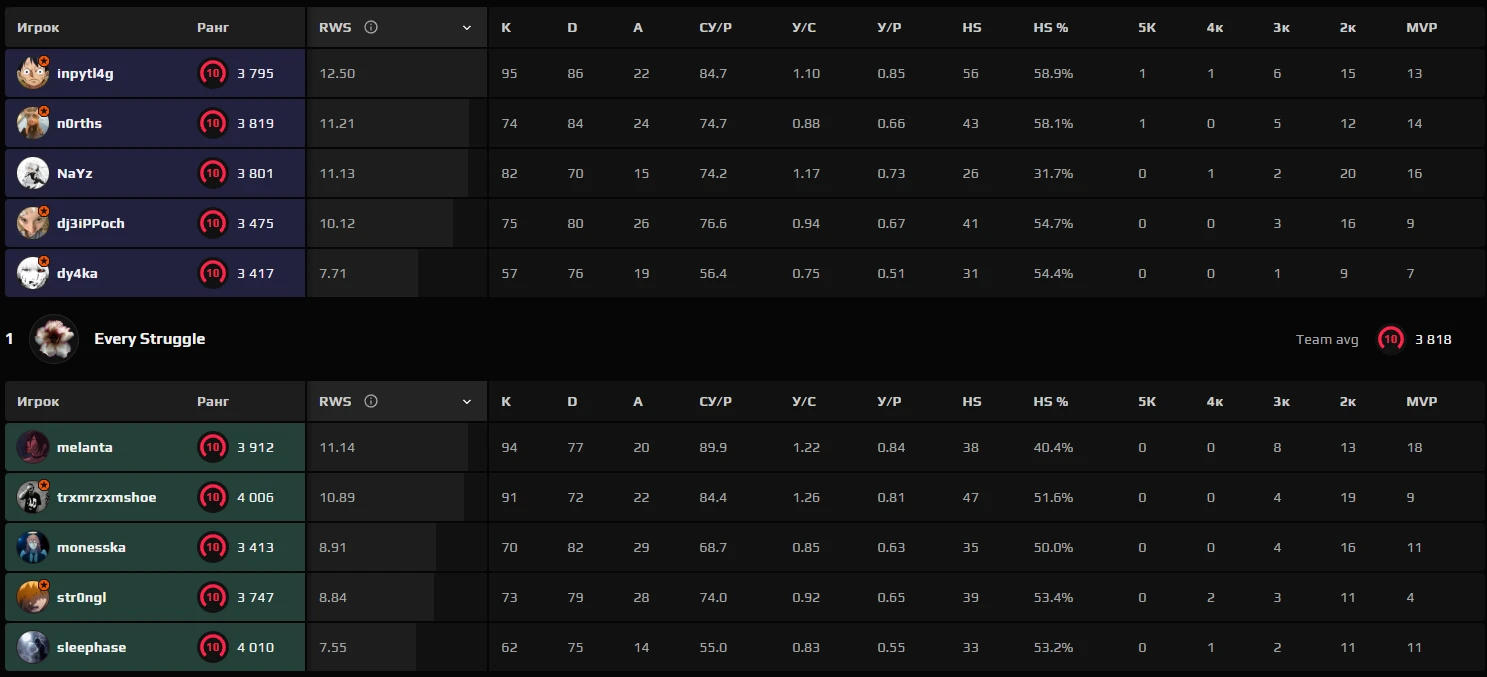Open monesska's player profile name
Screen dimensions: 1487x677
point(91,547)
